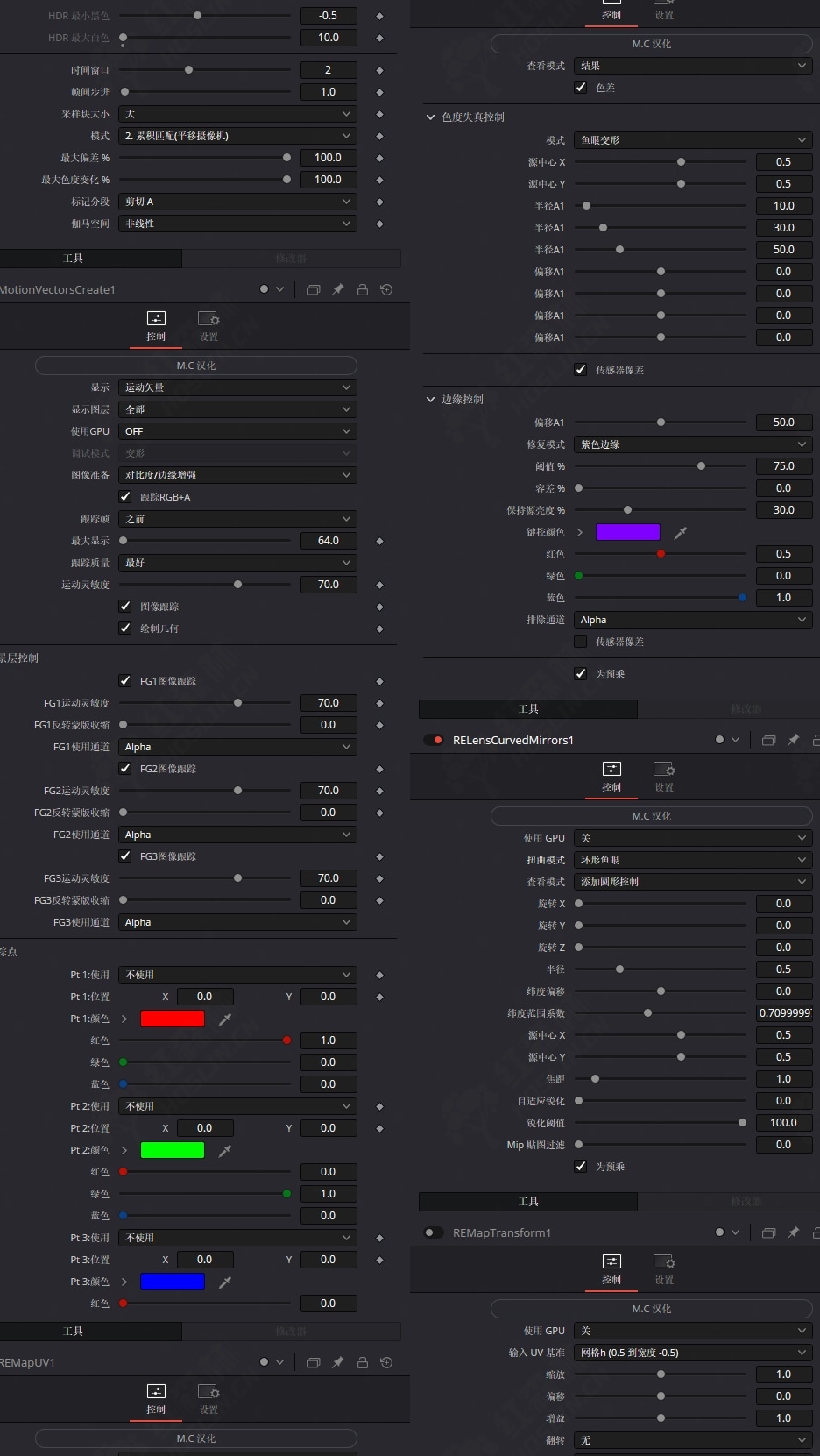This screenshot has width=820, height=1456.
Task: Open 使用GPU dropdown set to OFF
Action: (x=237, y=431)
